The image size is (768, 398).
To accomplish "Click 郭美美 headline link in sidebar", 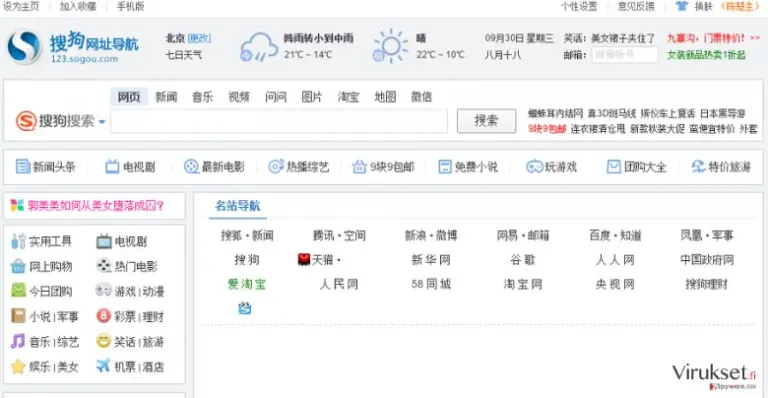I will point(96,206).
